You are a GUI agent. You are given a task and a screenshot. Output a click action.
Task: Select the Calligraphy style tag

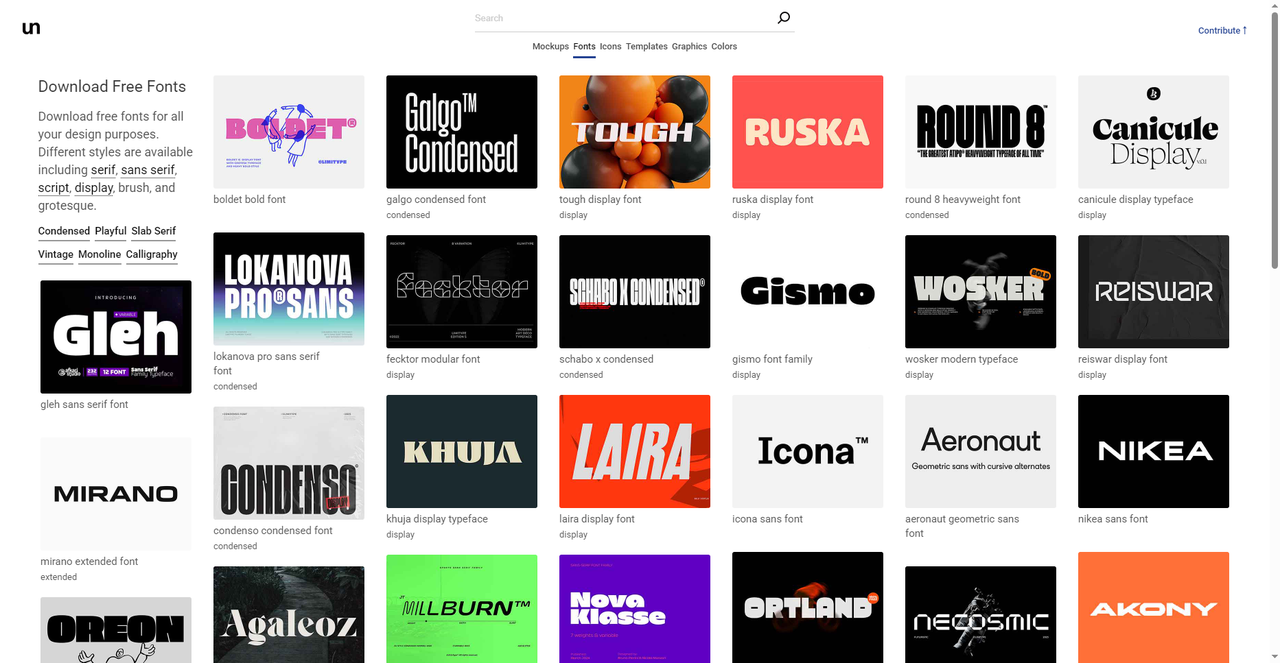(151, 255)
